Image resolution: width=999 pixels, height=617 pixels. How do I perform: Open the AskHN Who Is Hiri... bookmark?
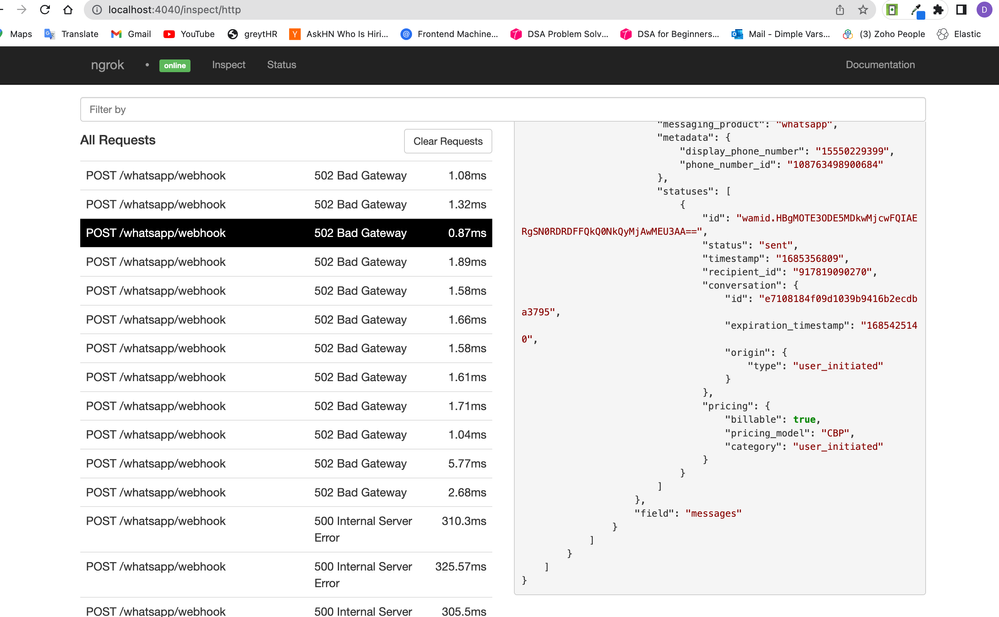pos(339,34)
